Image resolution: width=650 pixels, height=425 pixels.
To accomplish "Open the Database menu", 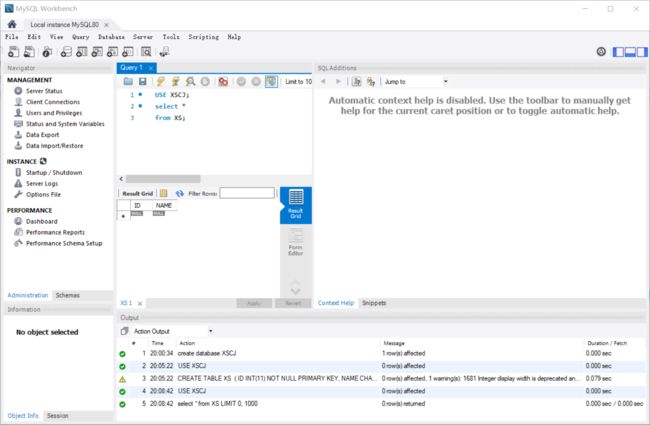I will pyautogui.click(x=111, y=37).
